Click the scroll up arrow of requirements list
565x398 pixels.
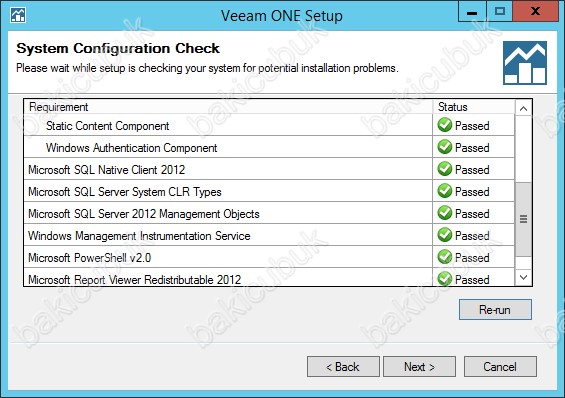[524, 108]
